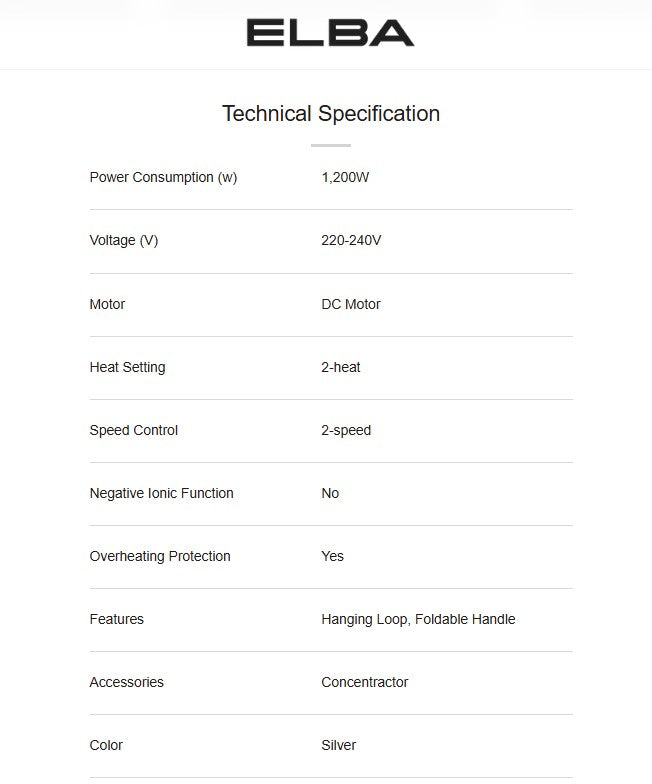
Task: Select the Concentractor accessory value
Action: 365,682
